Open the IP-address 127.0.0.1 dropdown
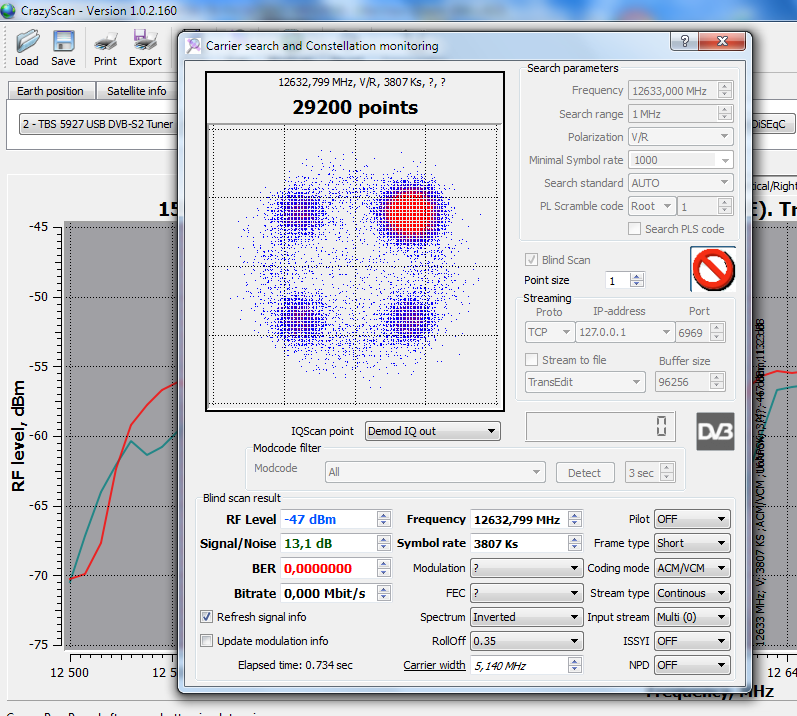 coord(625,332)
